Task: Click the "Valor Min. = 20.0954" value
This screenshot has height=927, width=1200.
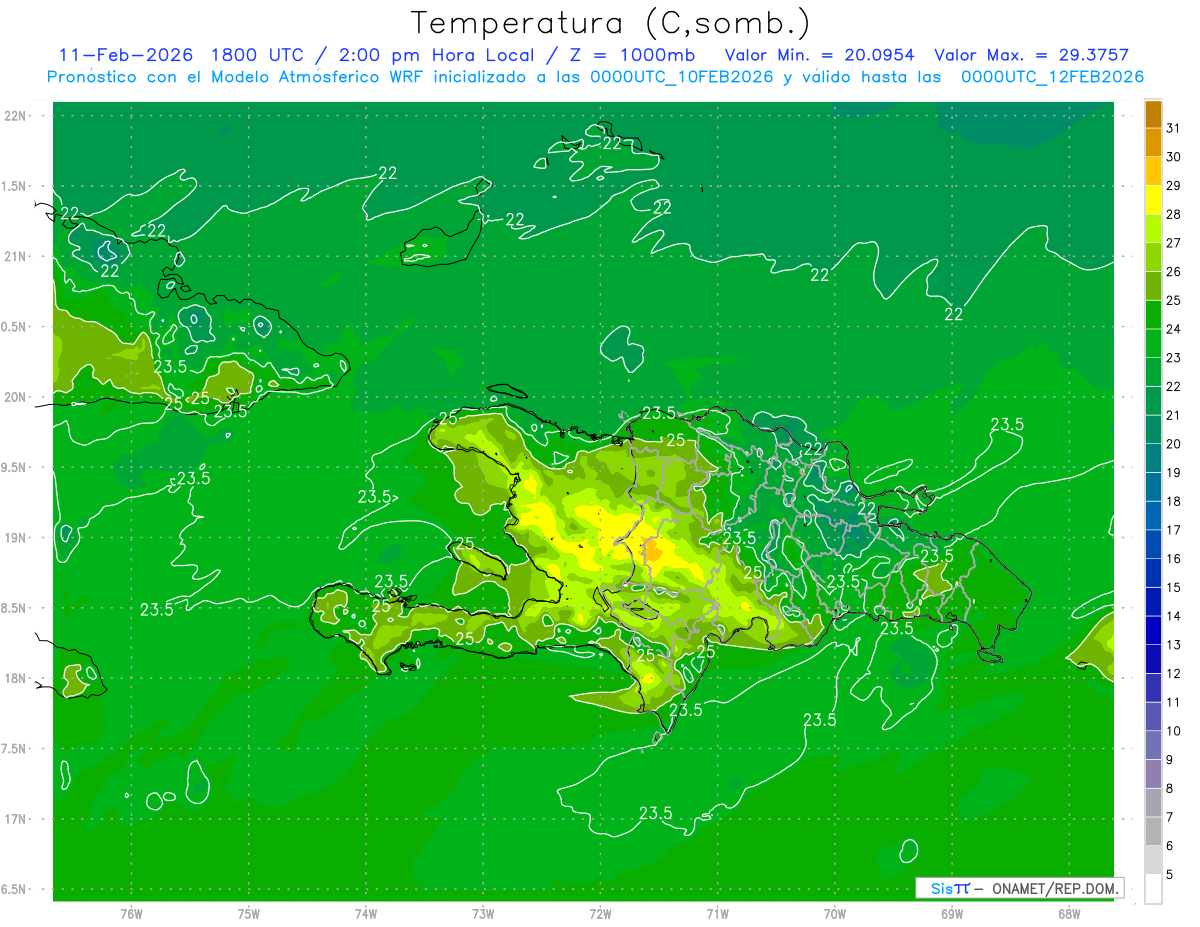Action: 819,55
